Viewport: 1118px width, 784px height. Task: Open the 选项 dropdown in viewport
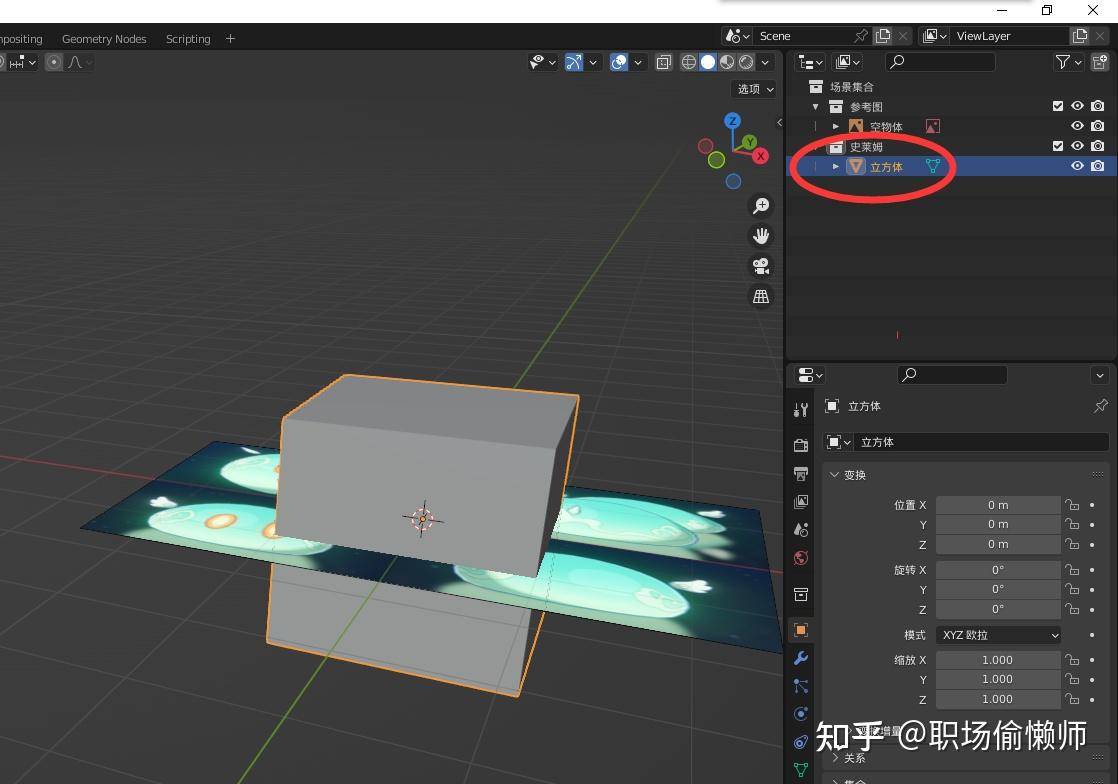point(754,89)
